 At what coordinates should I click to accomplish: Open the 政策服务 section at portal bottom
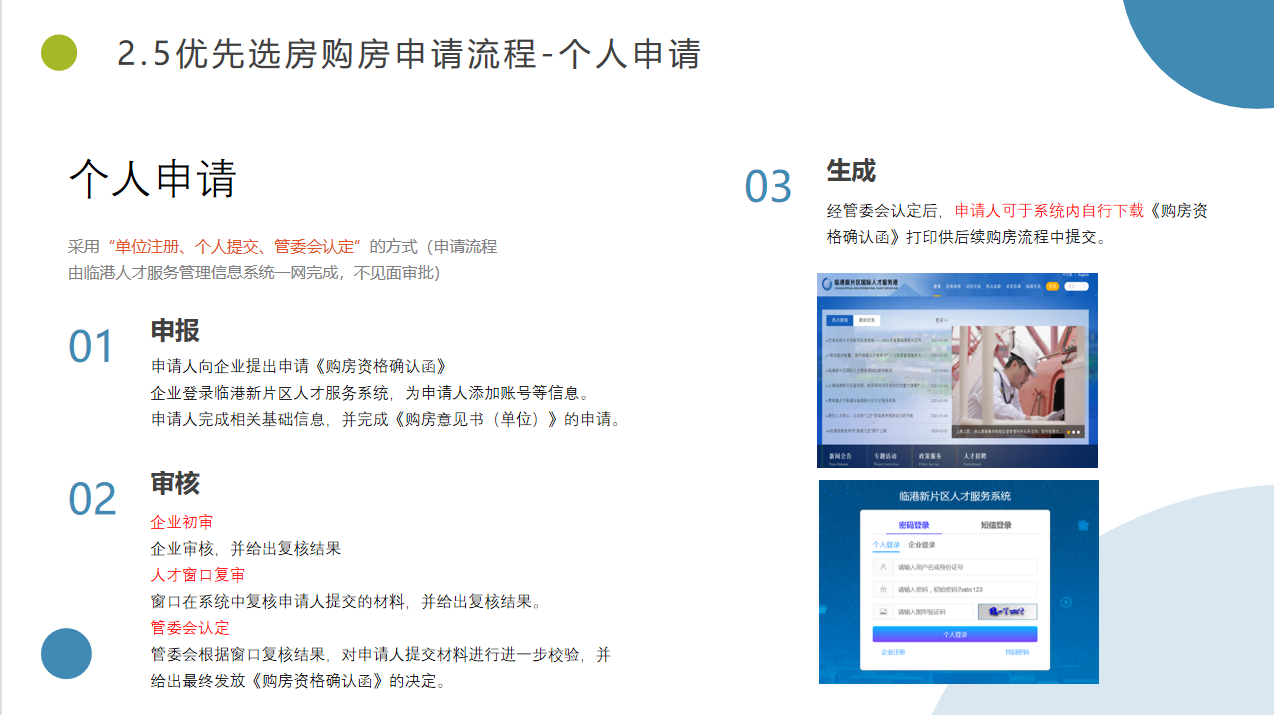pyautogui.click(x=930, y=456)
